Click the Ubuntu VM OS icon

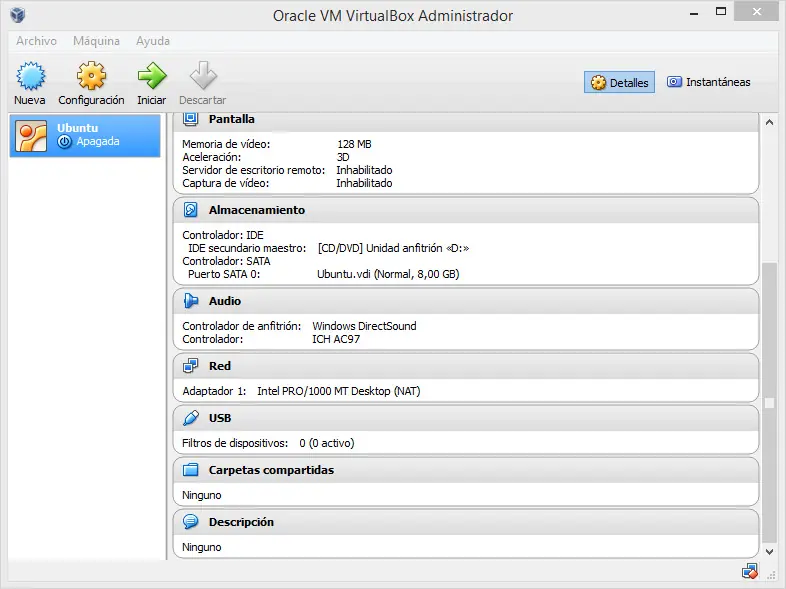point(31,135)
